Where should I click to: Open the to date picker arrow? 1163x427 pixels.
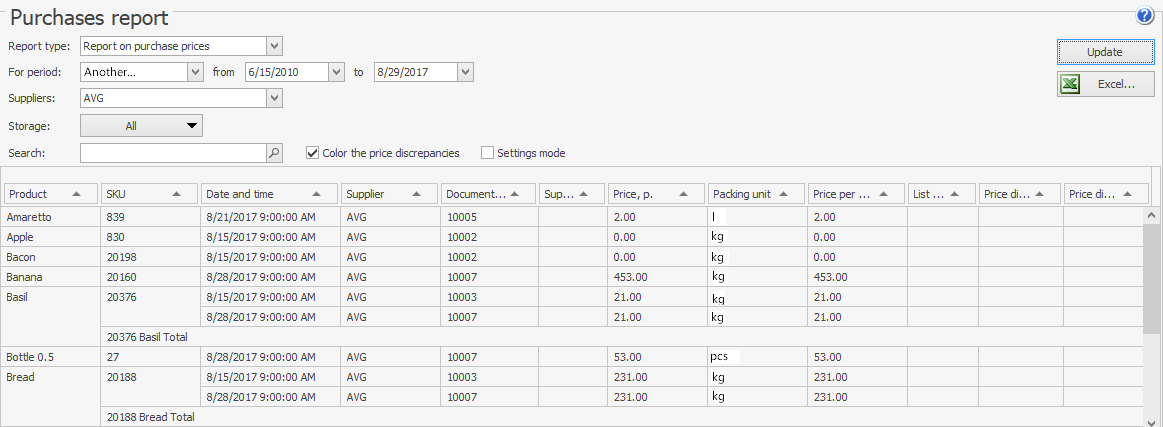point(465,72)
